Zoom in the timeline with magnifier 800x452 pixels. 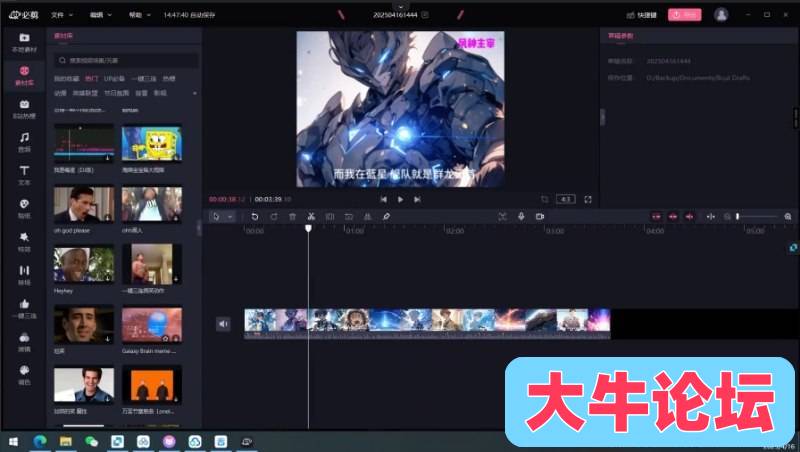(x=788, y=217)
